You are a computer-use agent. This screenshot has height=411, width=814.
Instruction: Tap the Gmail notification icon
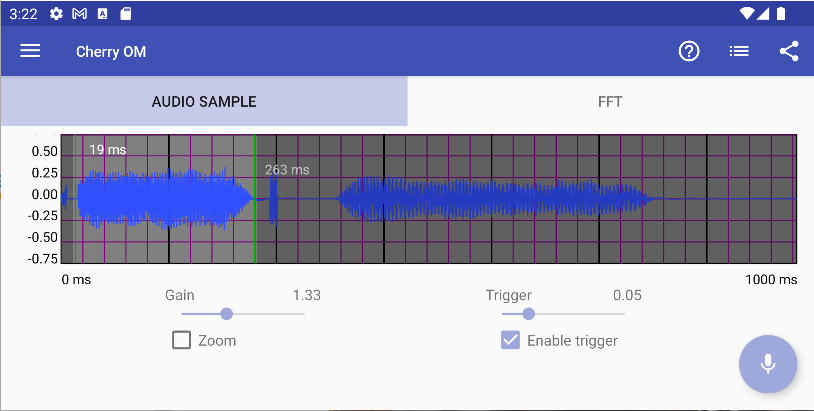(x=79, y=13)
